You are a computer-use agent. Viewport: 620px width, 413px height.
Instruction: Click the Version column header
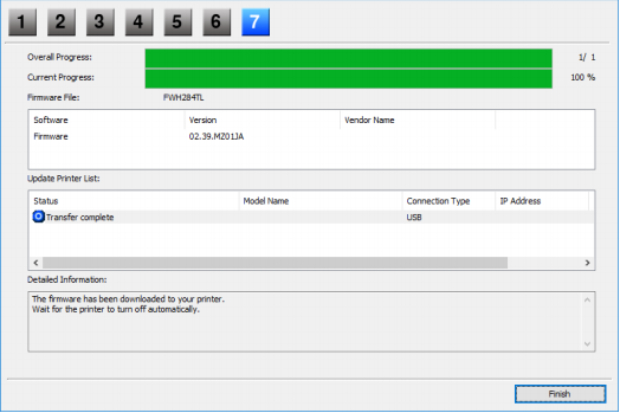(262, 120)
